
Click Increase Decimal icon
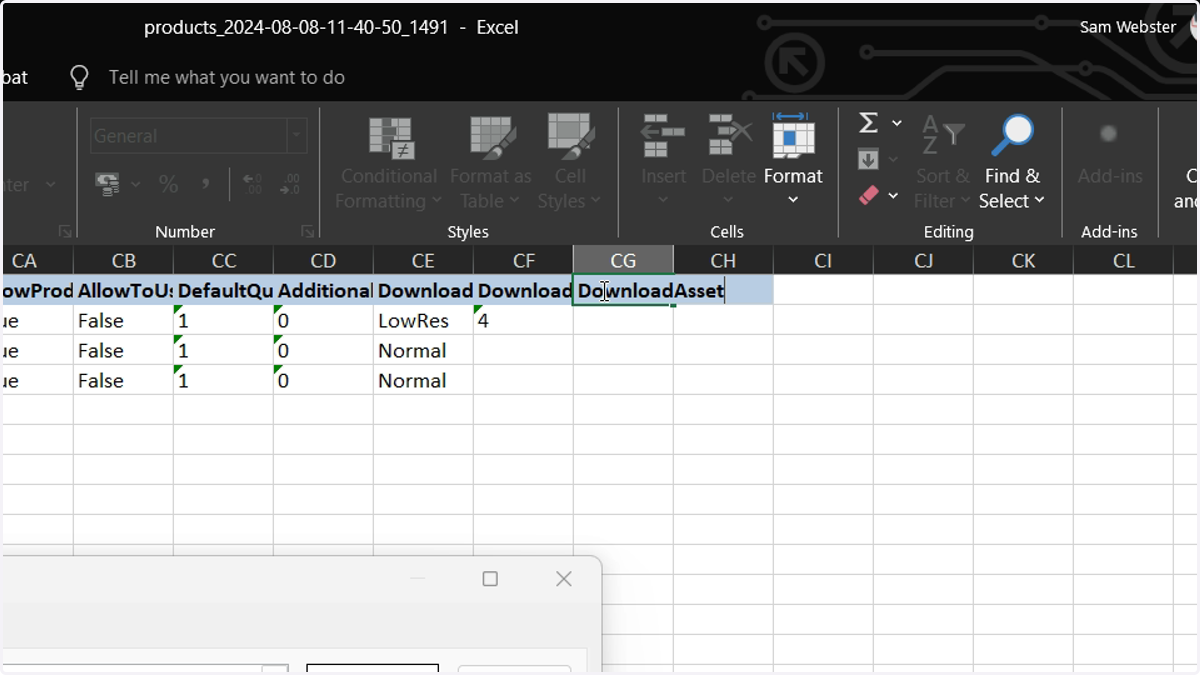tap(251, 184)
